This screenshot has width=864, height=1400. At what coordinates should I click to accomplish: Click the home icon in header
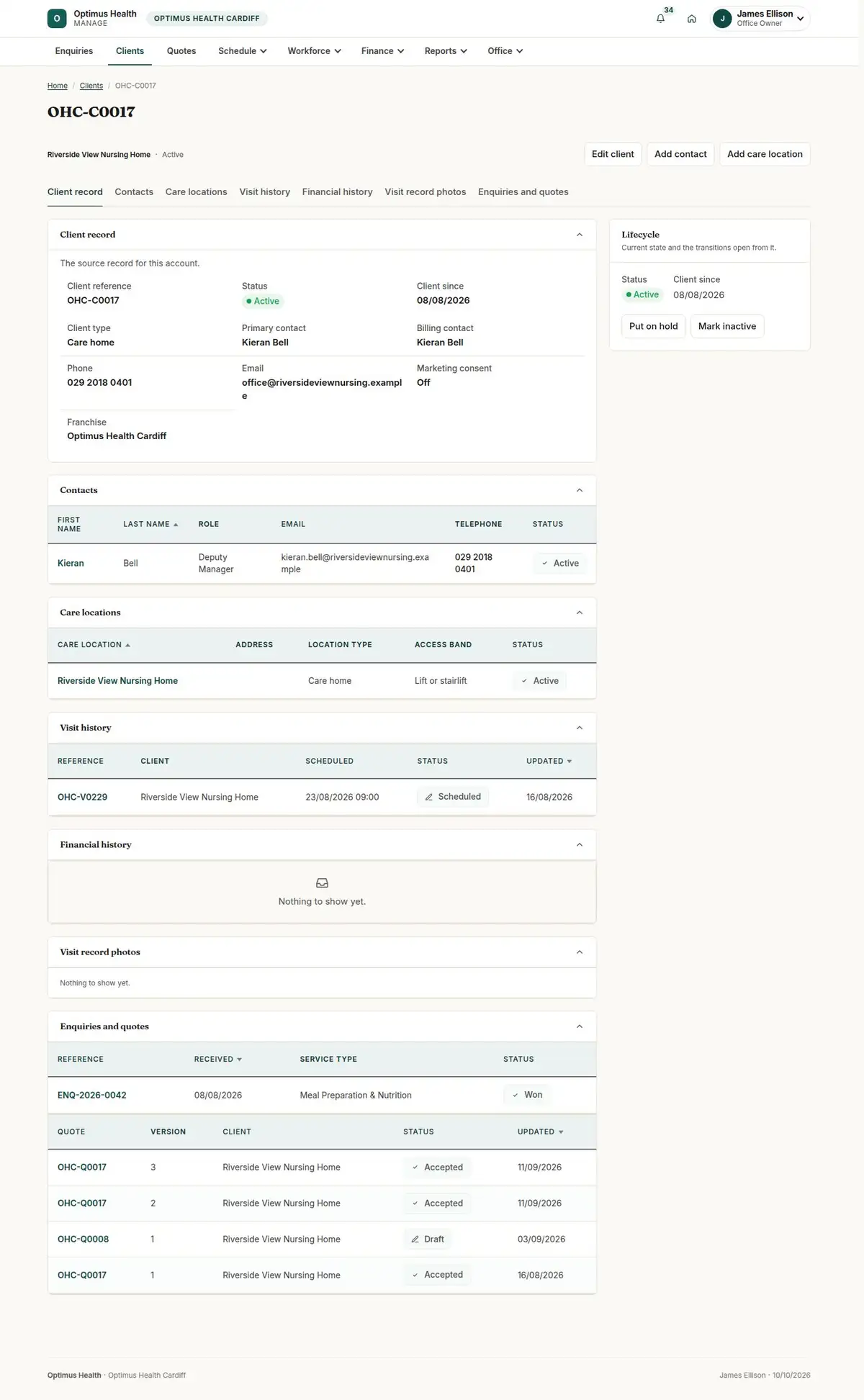click(691, 19)
